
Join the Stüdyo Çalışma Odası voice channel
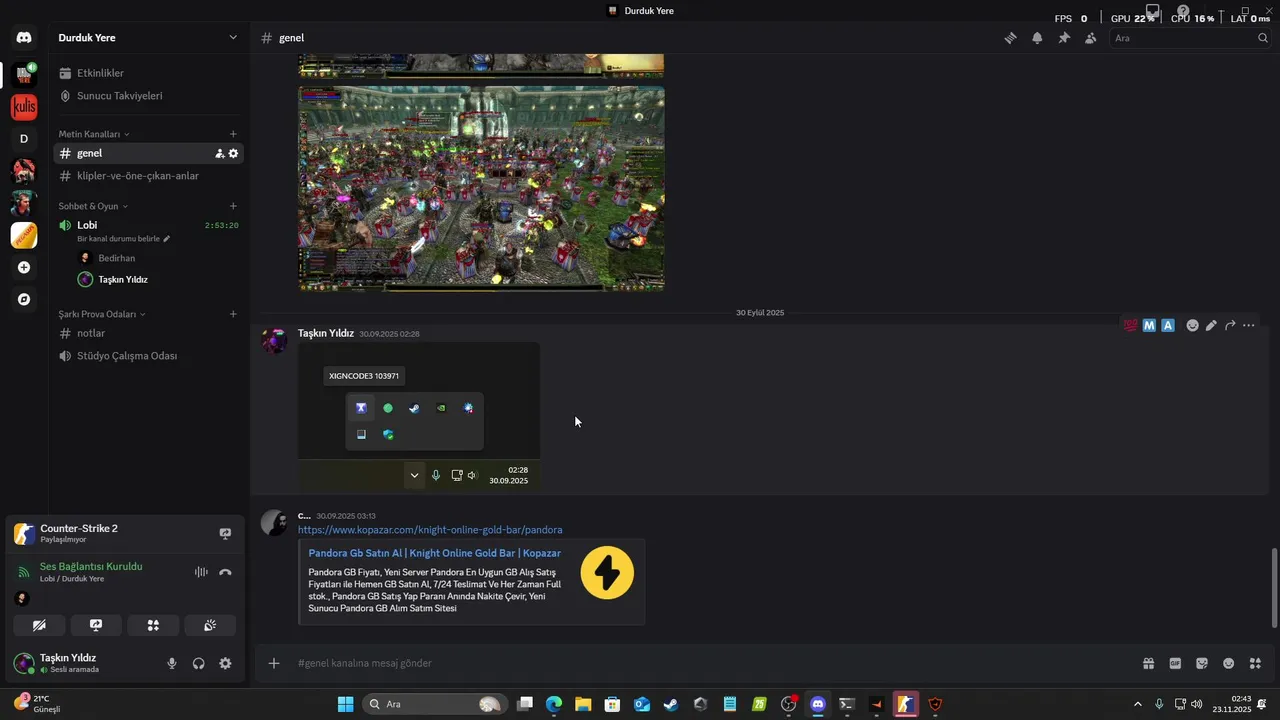tap(148, 356)
